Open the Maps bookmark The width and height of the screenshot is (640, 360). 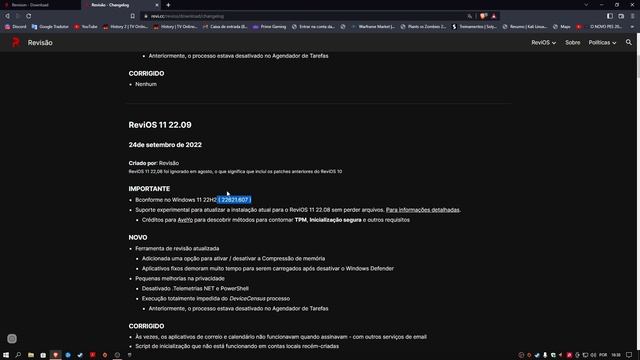click(x=562, y=27)
